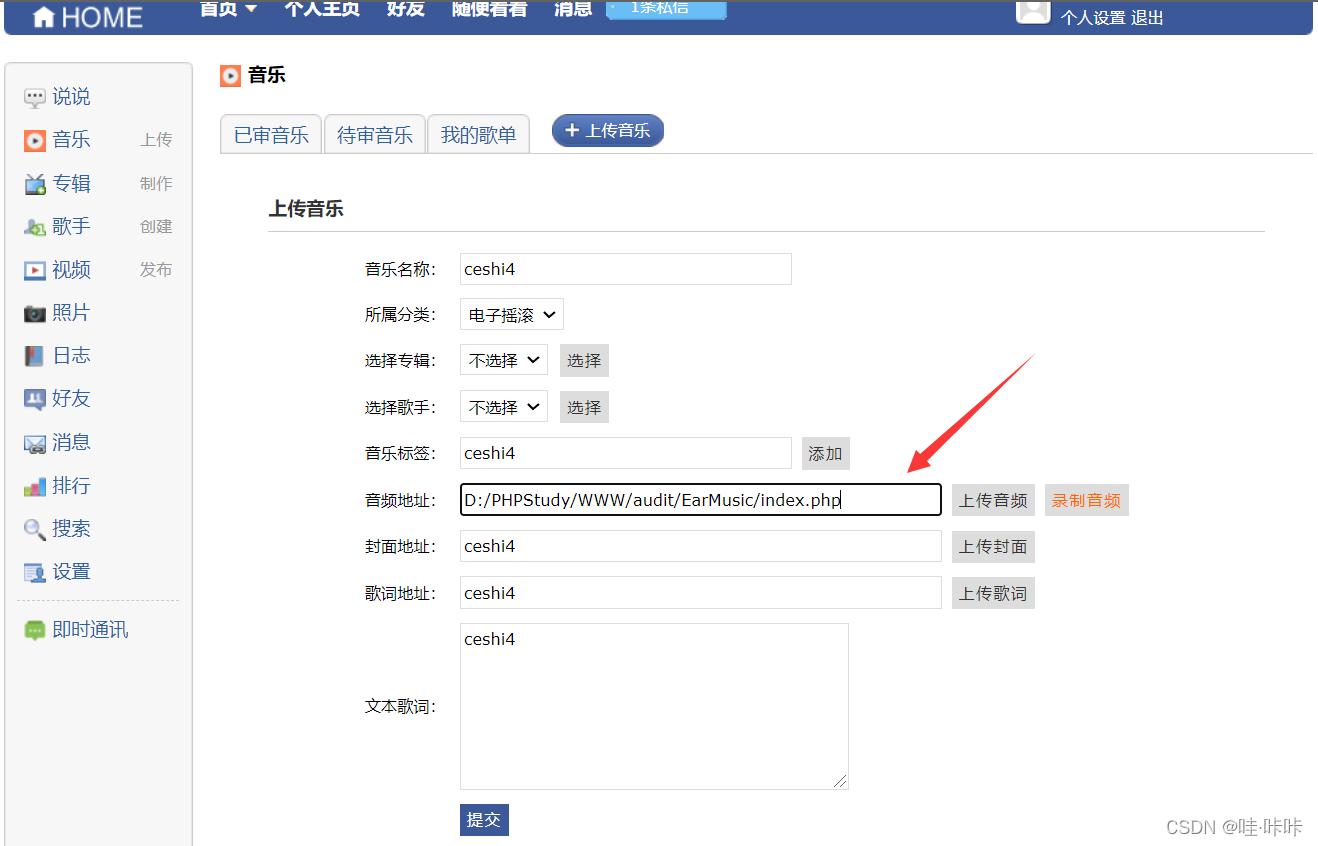Switch to the 我的歌单 tab
This screenshot has width=1318, height=846.
(x=478, y=135)
